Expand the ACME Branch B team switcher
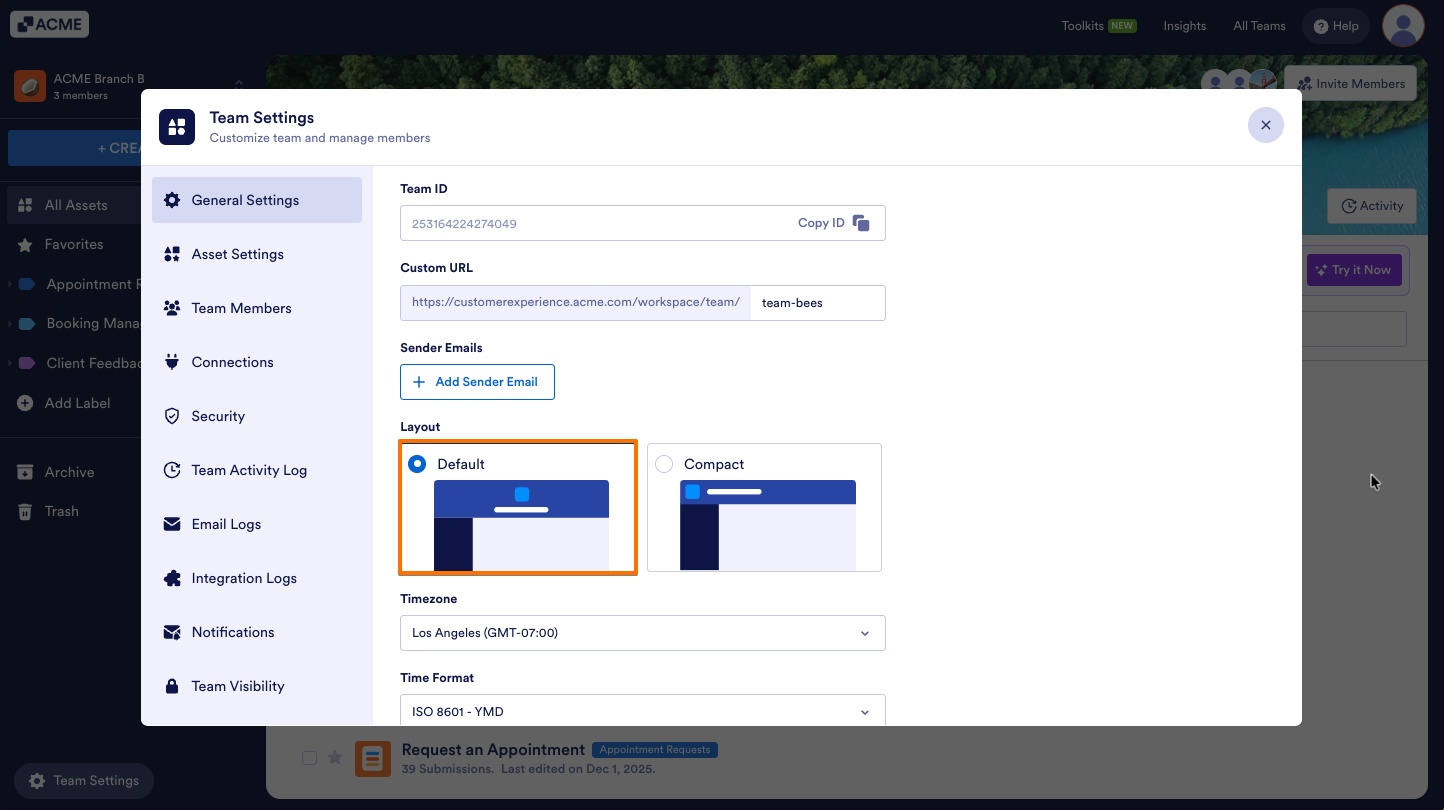 click(x=239, y=86)
